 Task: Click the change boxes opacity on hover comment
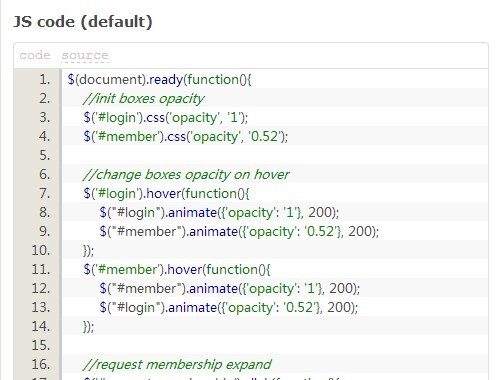(x=186, y=175)
